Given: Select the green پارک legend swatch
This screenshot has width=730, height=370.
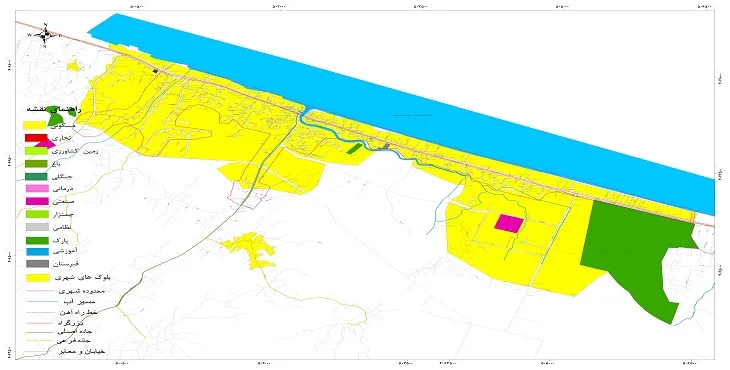Looking at the screenshot, I should 36,241.
